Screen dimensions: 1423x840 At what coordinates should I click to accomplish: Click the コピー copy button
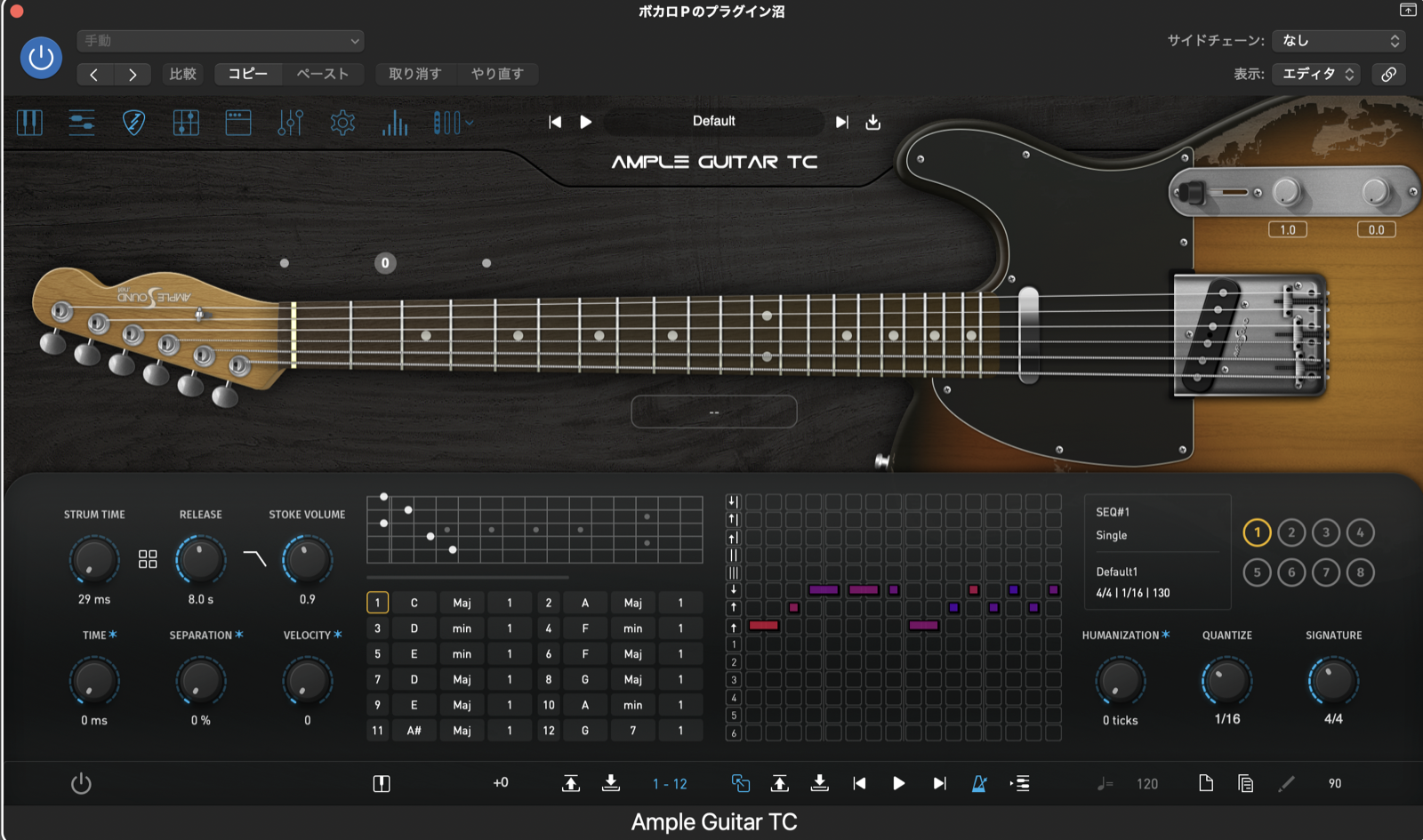[x=248, y=74]
